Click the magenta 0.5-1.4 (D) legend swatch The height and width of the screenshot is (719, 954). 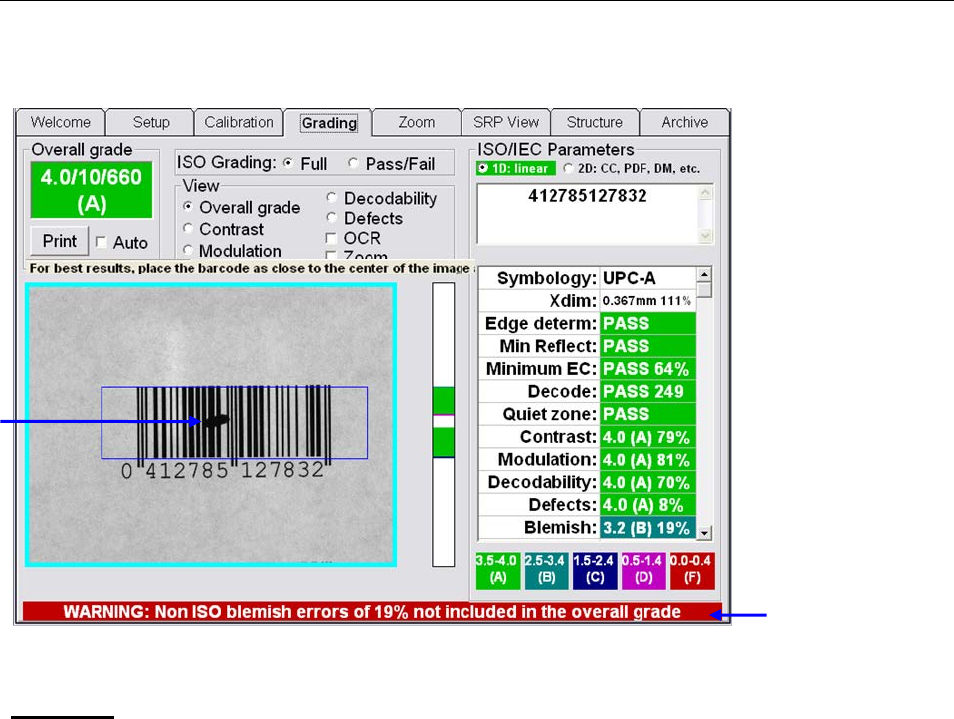[643, 571]
